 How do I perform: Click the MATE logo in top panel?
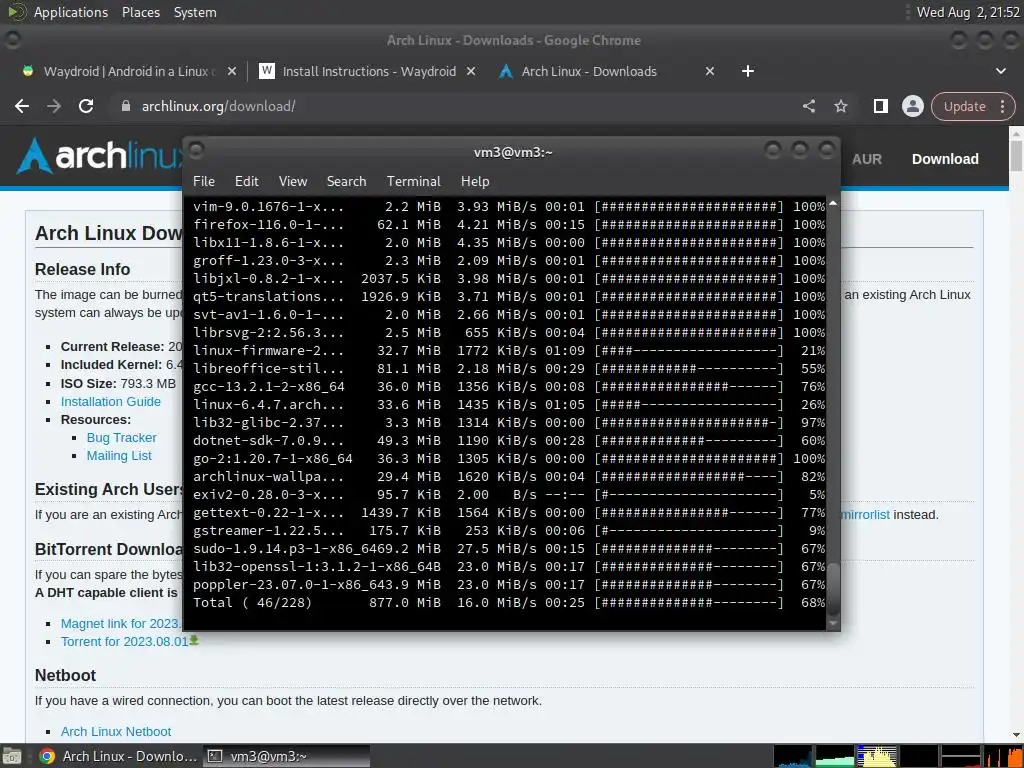coord(16,12)
